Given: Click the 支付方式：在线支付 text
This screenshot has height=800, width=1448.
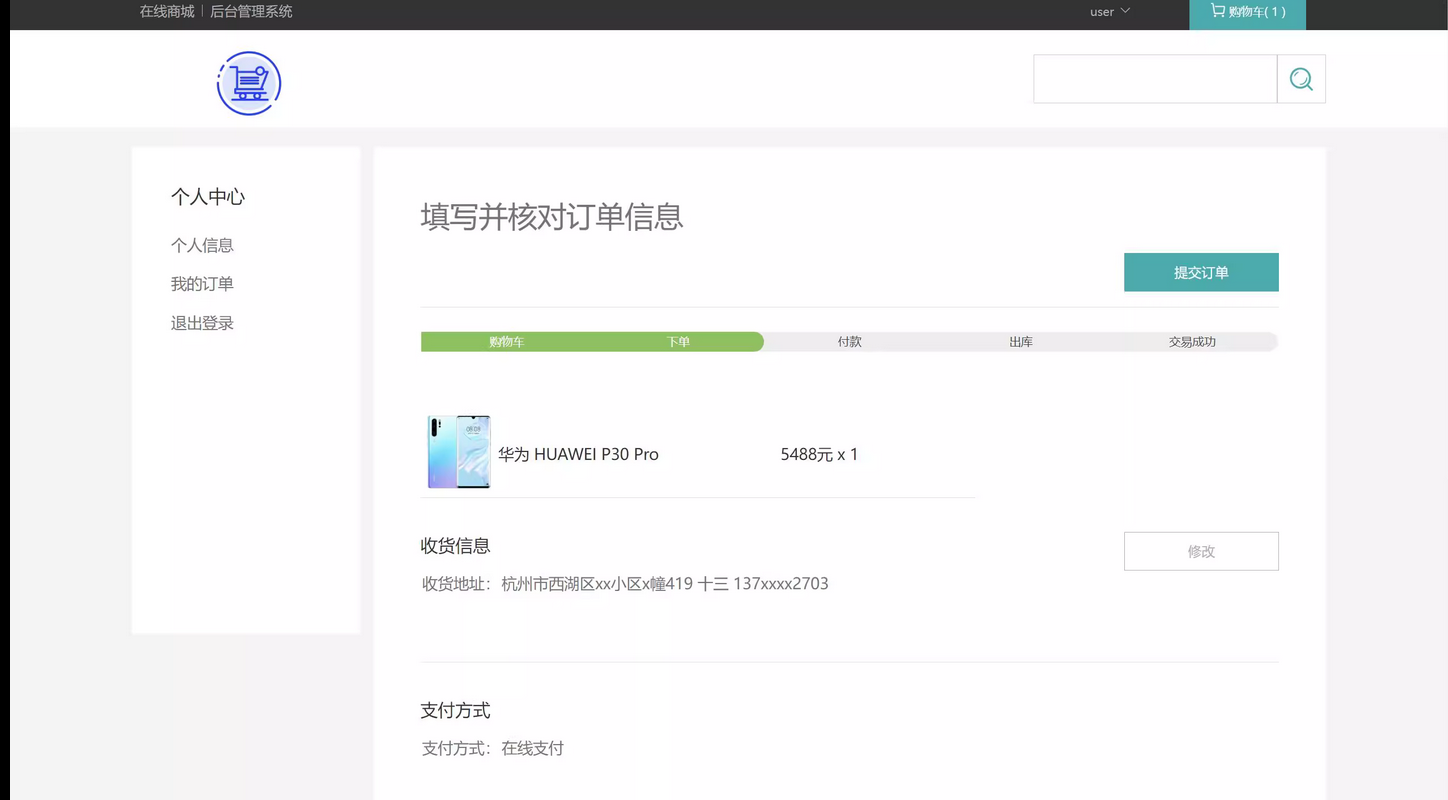Looking at the screenshot, I should [493, 748].
